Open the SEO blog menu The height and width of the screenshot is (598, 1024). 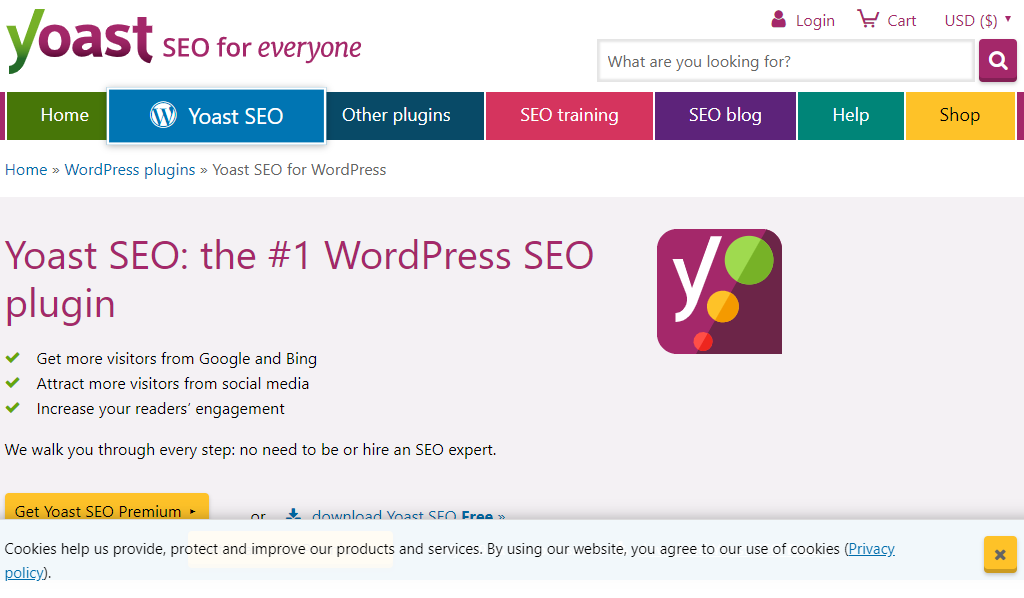725,116
